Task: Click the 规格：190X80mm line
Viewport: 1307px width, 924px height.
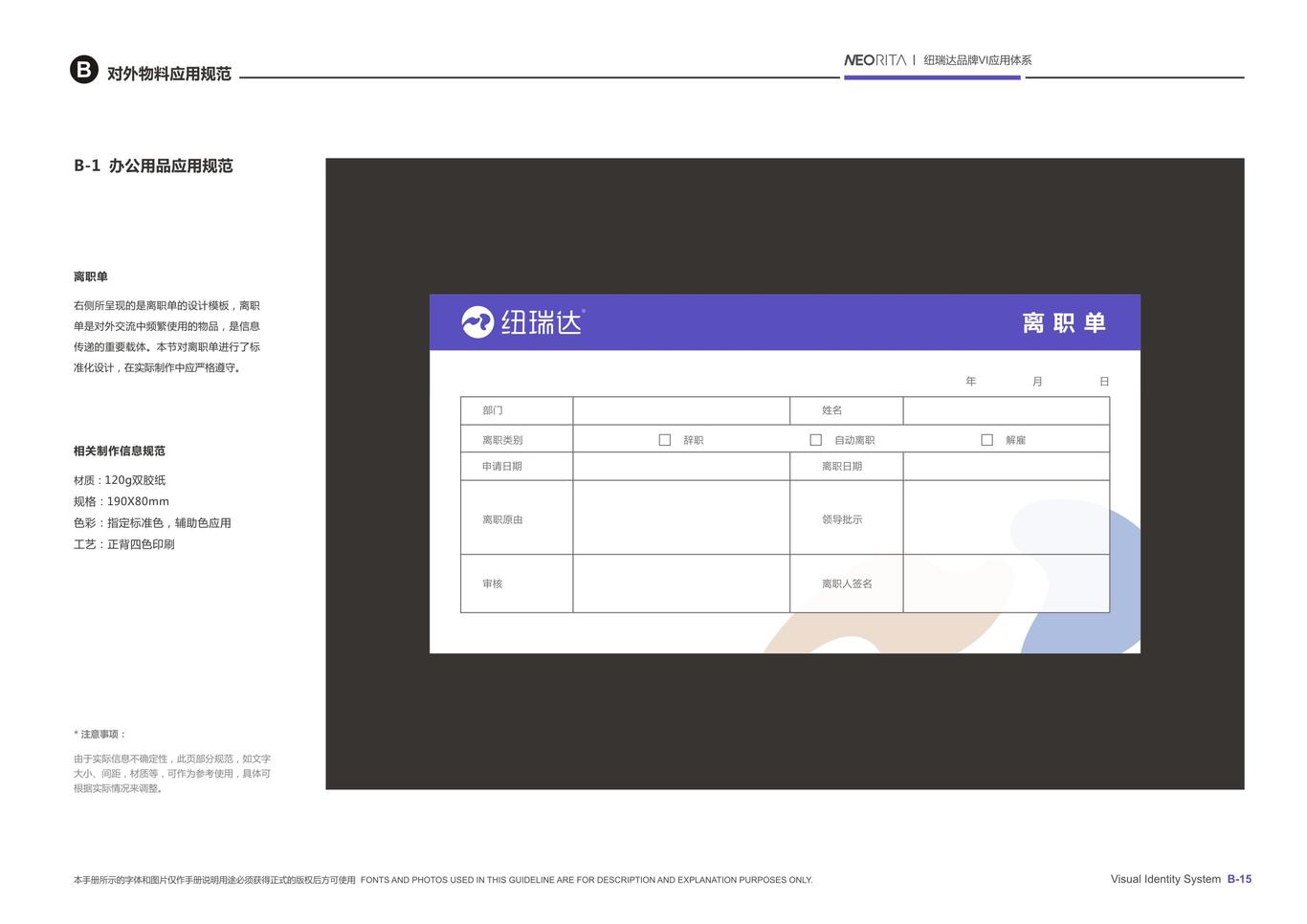Action: click(x=122, y=501)
